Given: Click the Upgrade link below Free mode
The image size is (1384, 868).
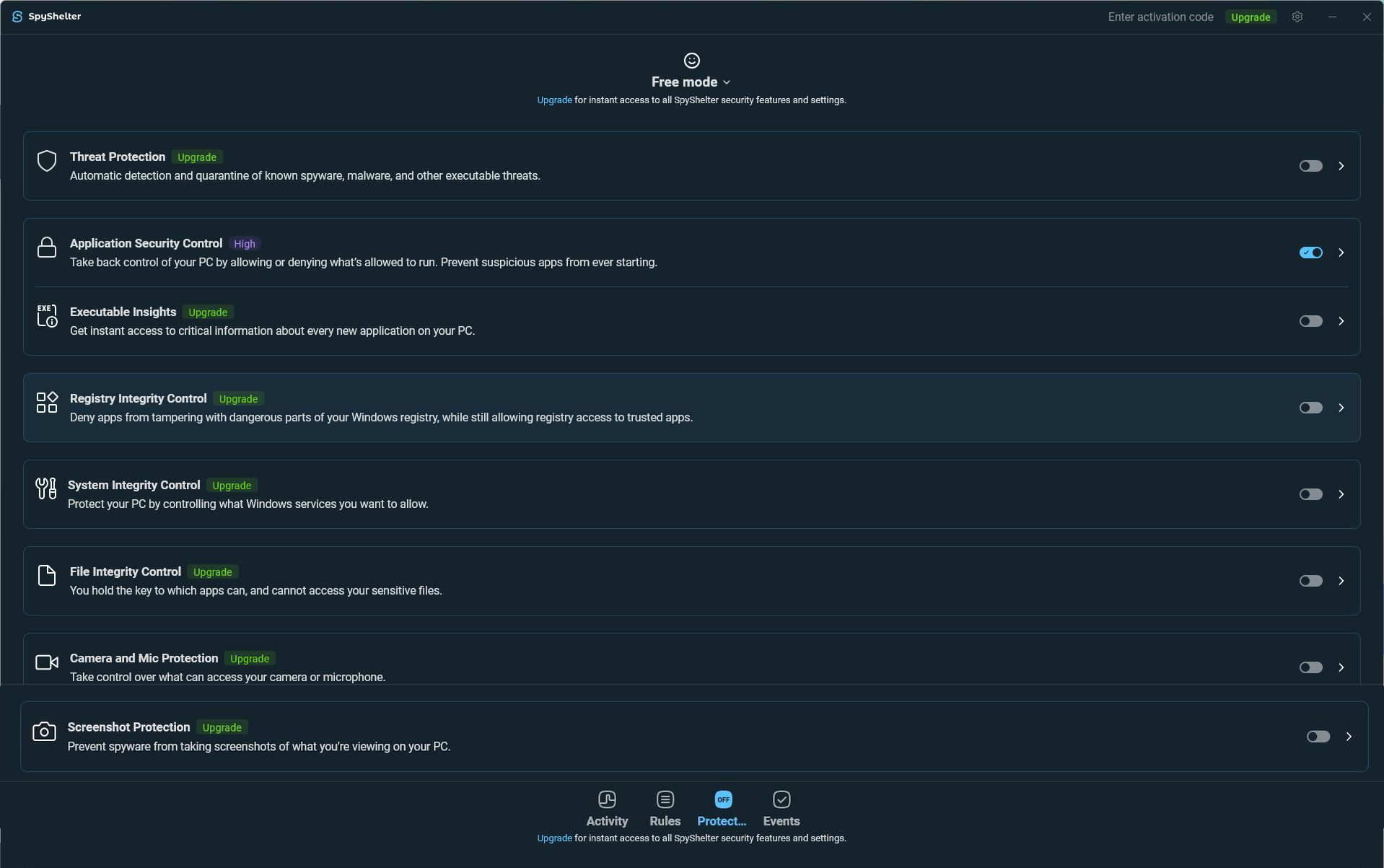Looking at the screenshot, I should pos(554,100).
